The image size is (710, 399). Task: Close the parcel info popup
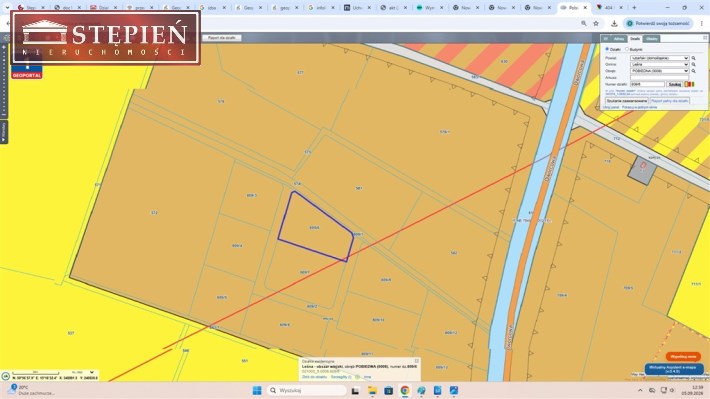coord(417,361)
